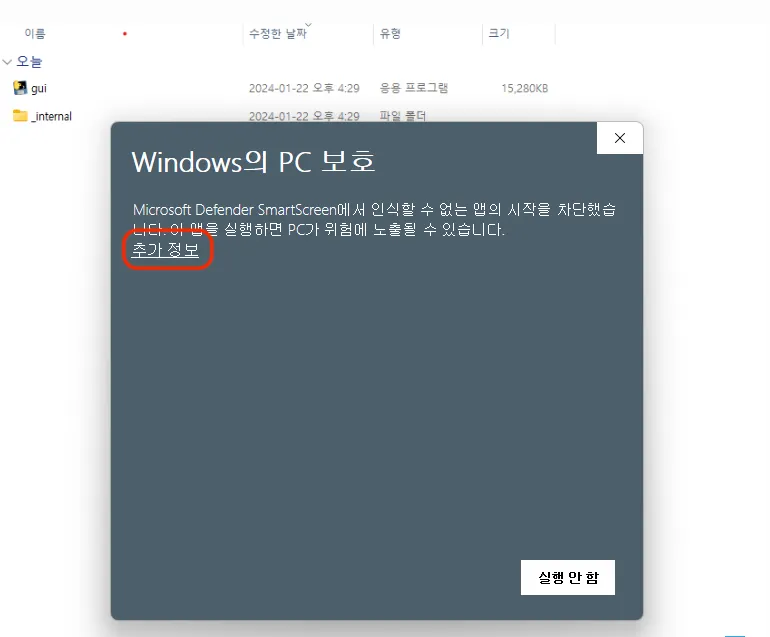The height and width of the screenshot is (637, 770).
Task: Click the 파일 폴더 type cell
Action: 403,116
